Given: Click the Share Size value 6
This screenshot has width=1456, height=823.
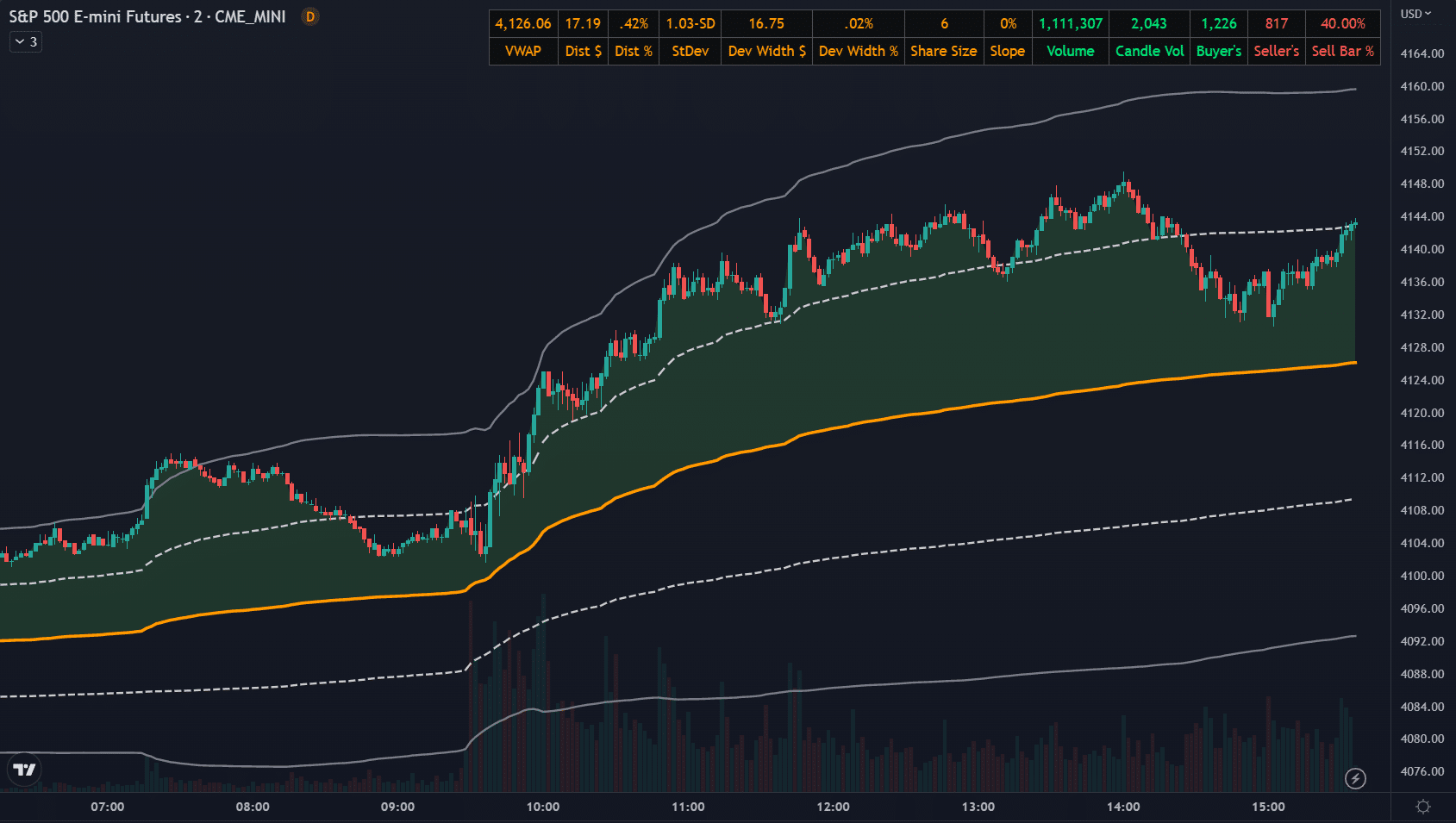Looking at the screenshot, I should [944, 24].
